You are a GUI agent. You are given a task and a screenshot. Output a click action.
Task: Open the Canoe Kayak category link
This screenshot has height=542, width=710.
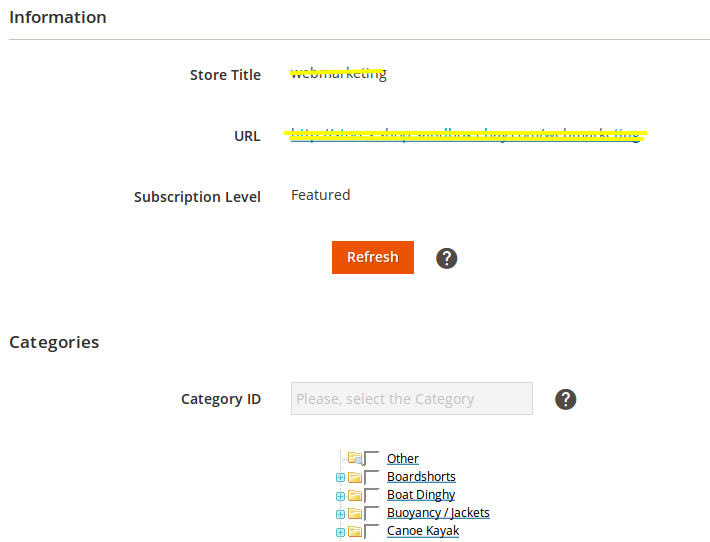[x=423, y=531]
